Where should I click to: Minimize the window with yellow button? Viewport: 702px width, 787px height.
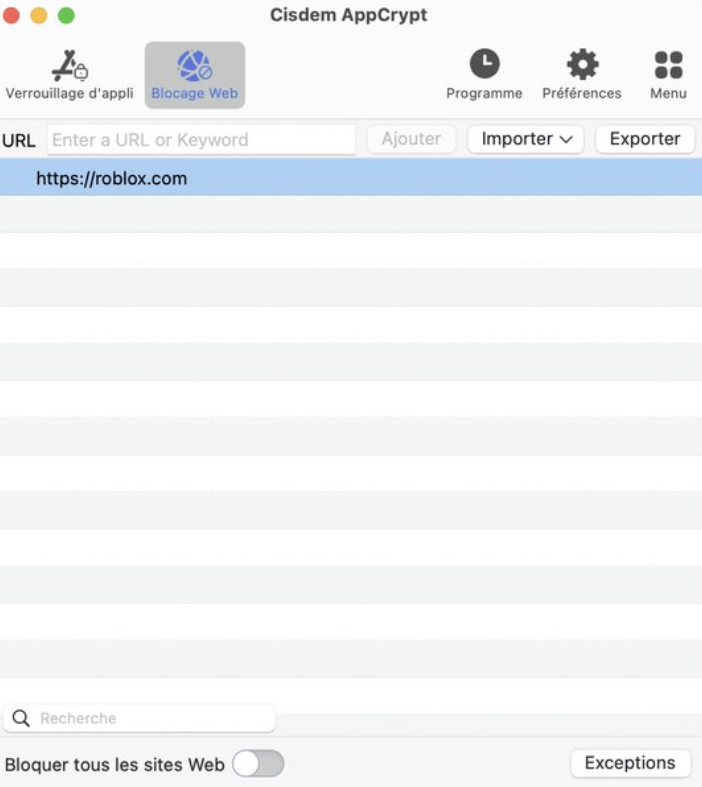point(39,16)
